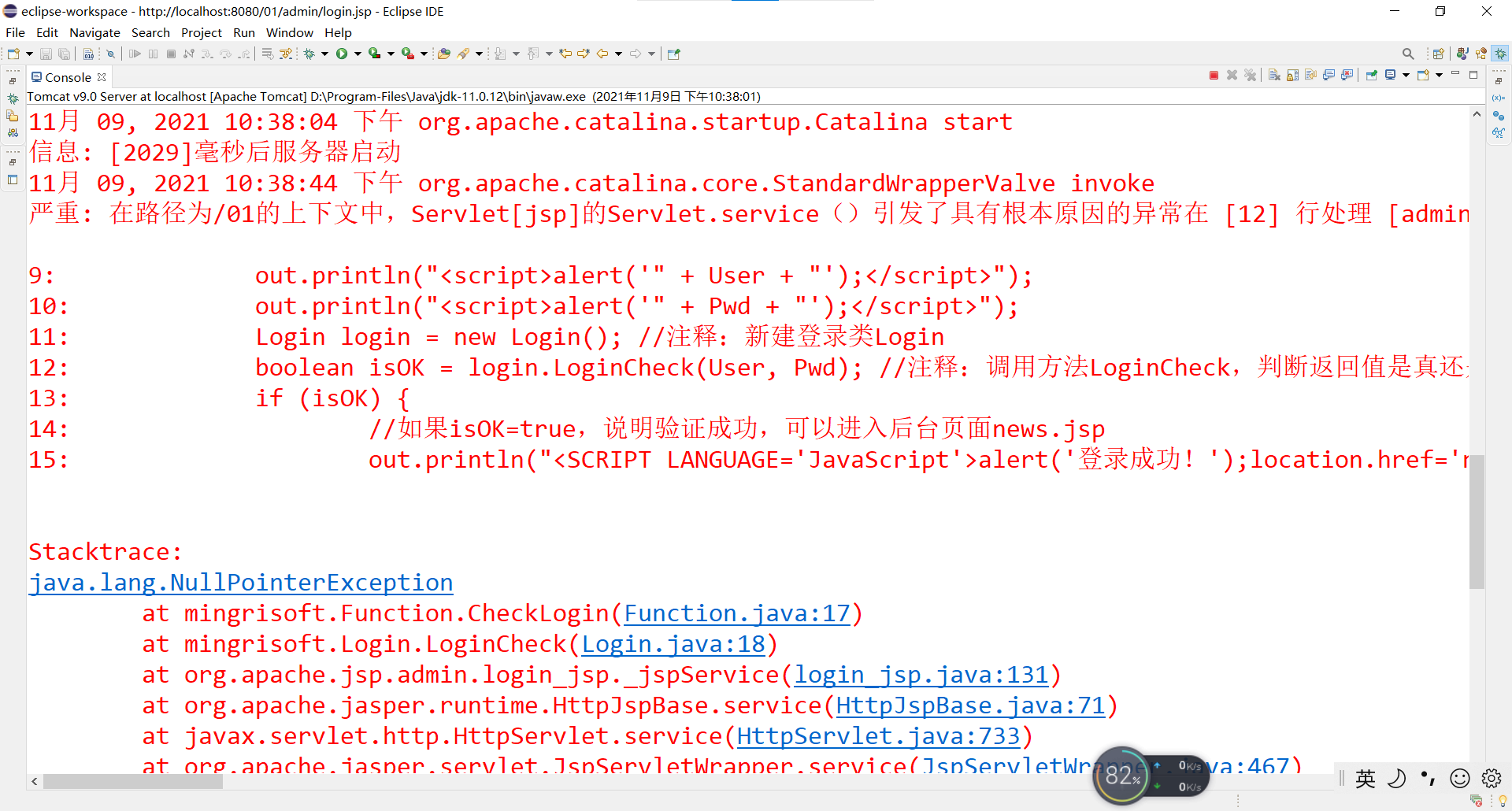The height and width of the screenshot is (811, 1512).
Task: Open java.lang.NullPointerException link
Action: 241,583
